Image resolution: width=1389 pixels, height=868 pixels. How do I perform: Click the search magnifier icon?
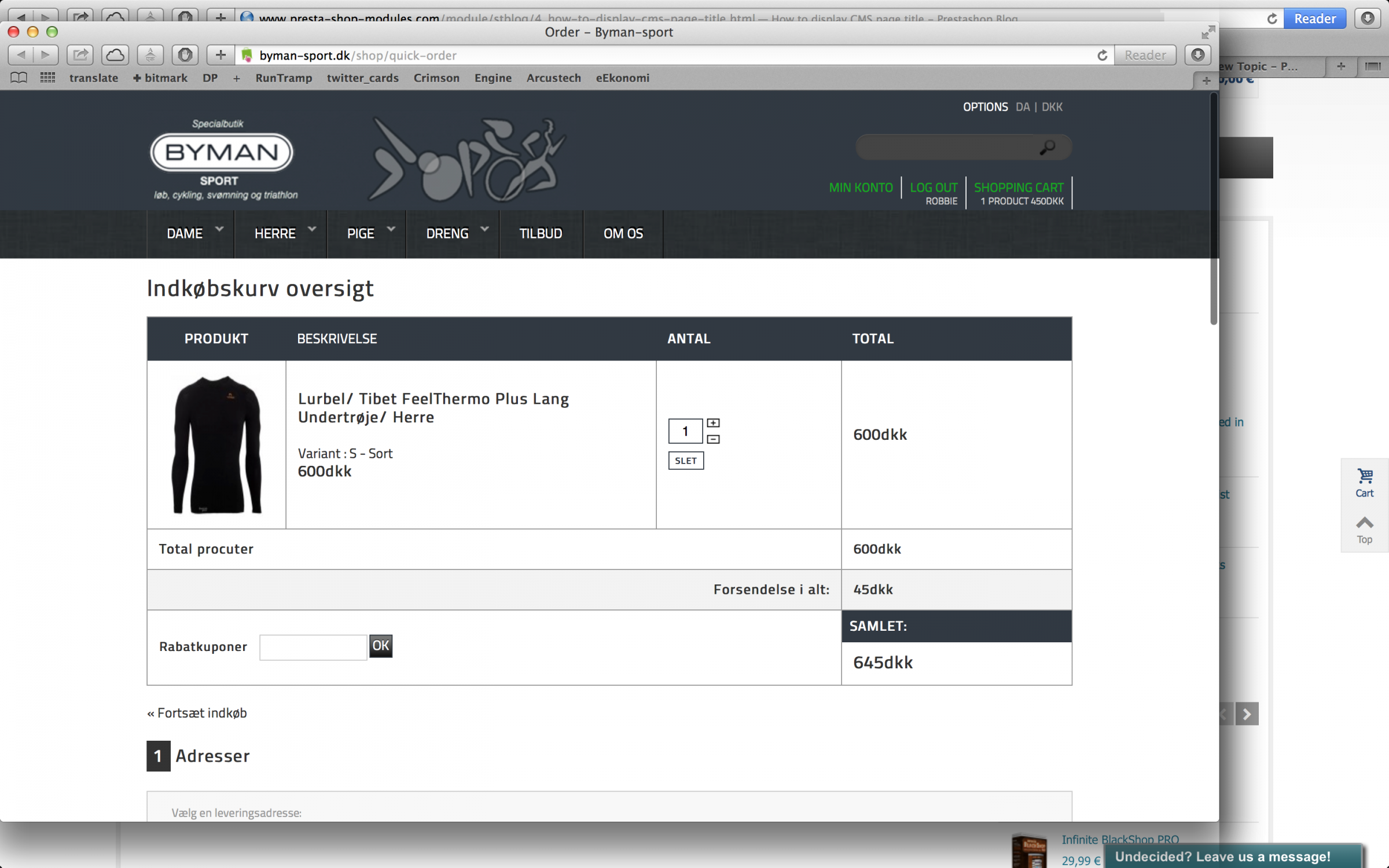click(x=1047, y=148)
